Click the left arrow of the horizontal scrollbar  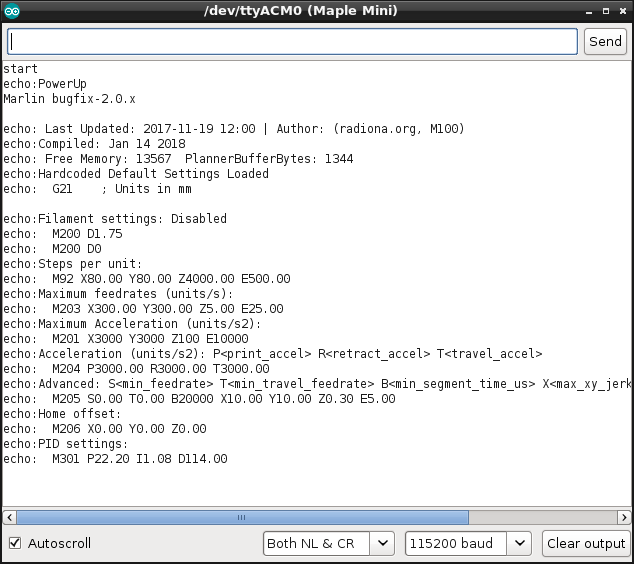10,517
